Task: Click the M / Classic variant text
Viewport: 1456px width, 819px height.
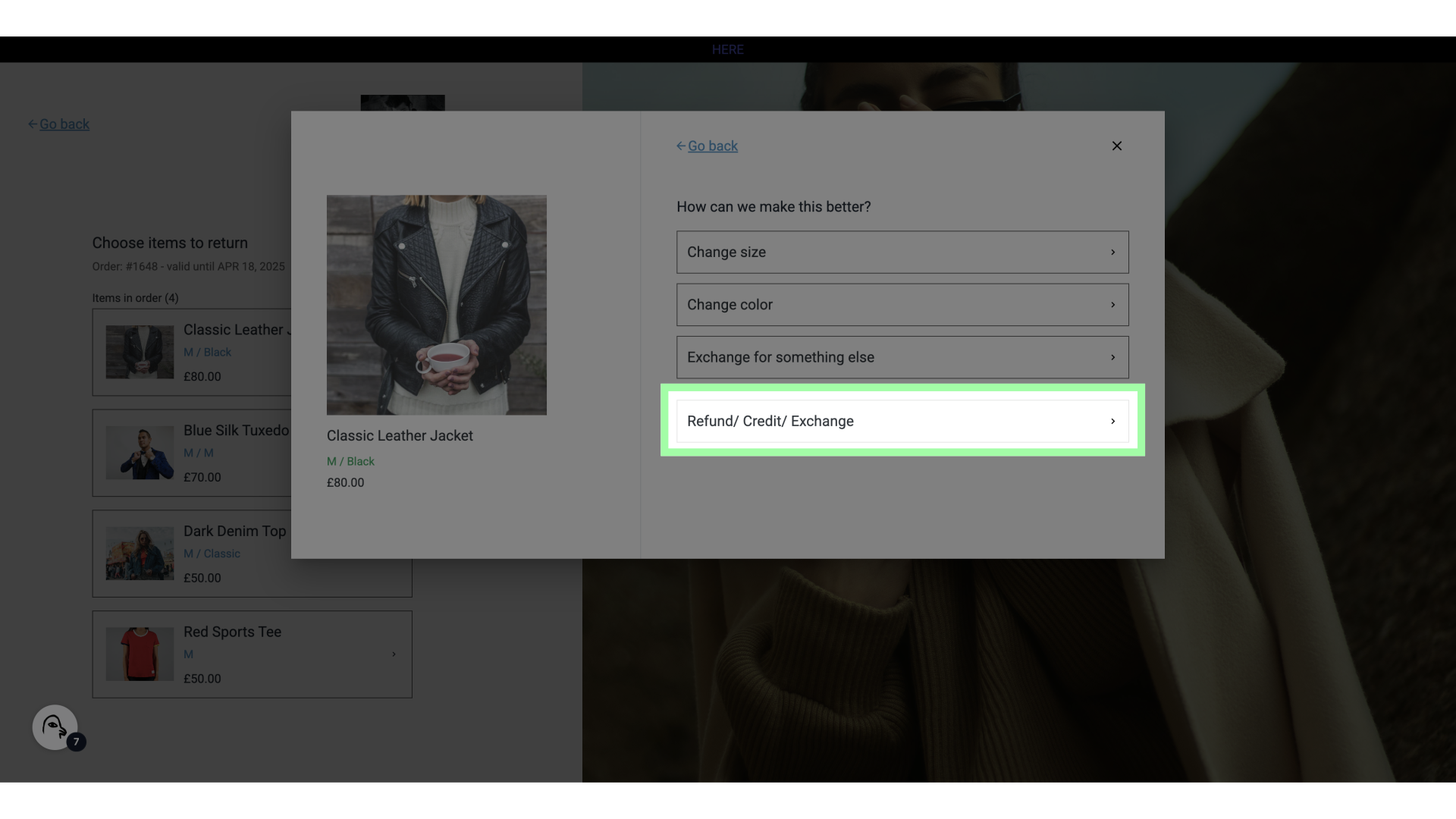Action: tap(212, 554)
